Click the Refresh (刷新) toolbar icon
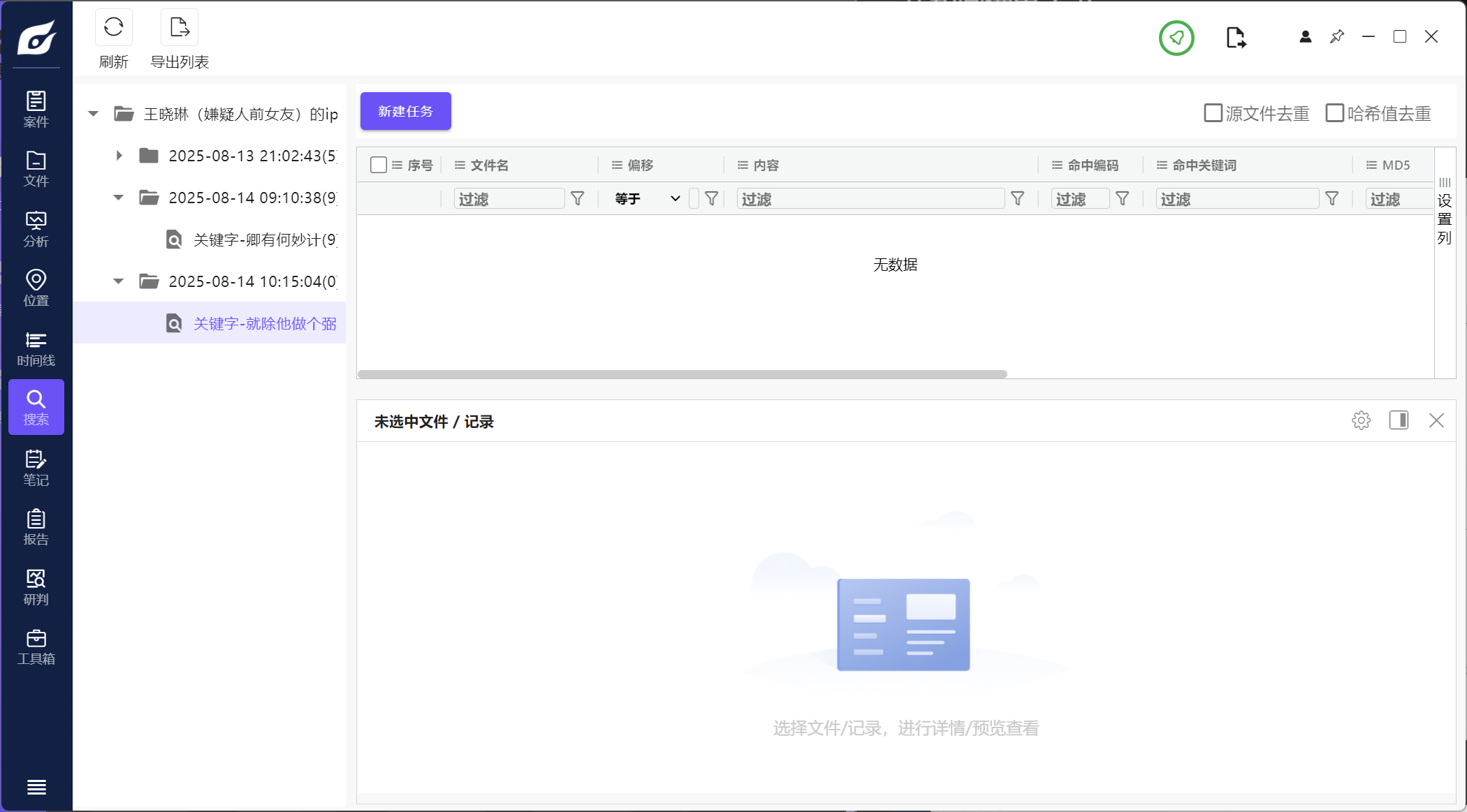Viewport: 1467px width, 812px height. point(113,28)
